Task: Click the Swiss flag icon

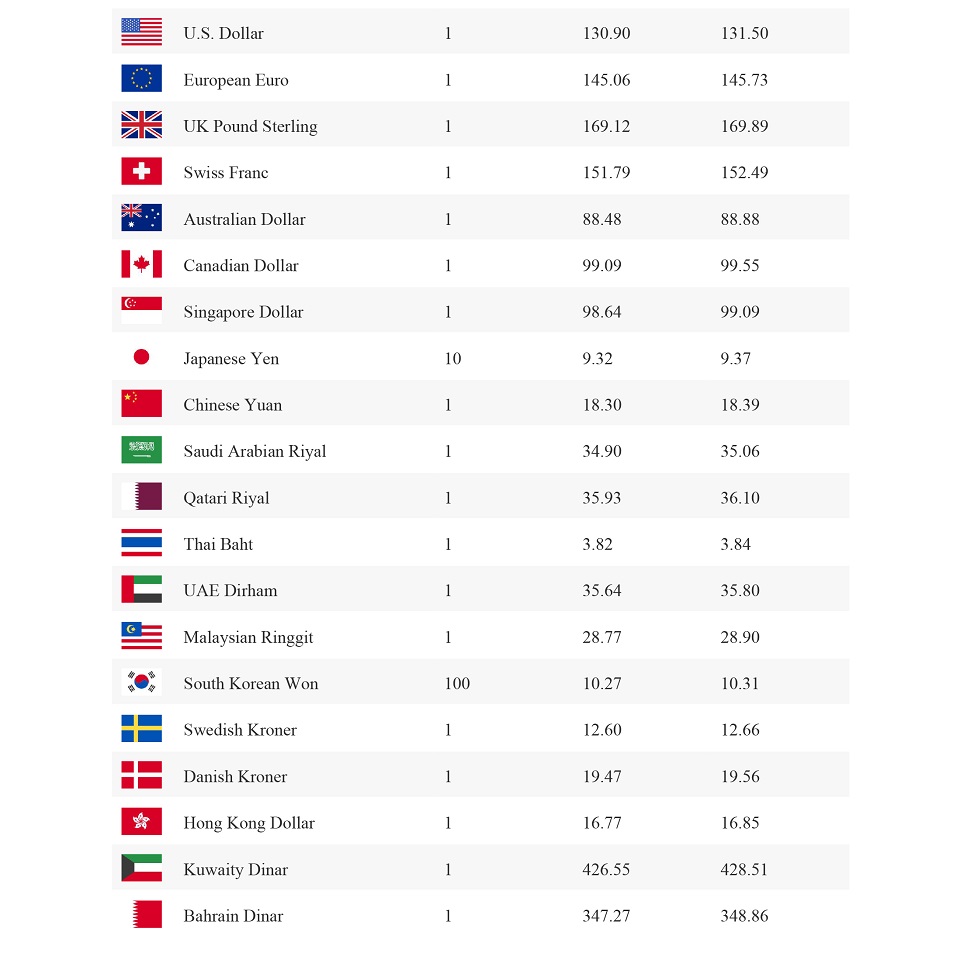Action: 141,171
